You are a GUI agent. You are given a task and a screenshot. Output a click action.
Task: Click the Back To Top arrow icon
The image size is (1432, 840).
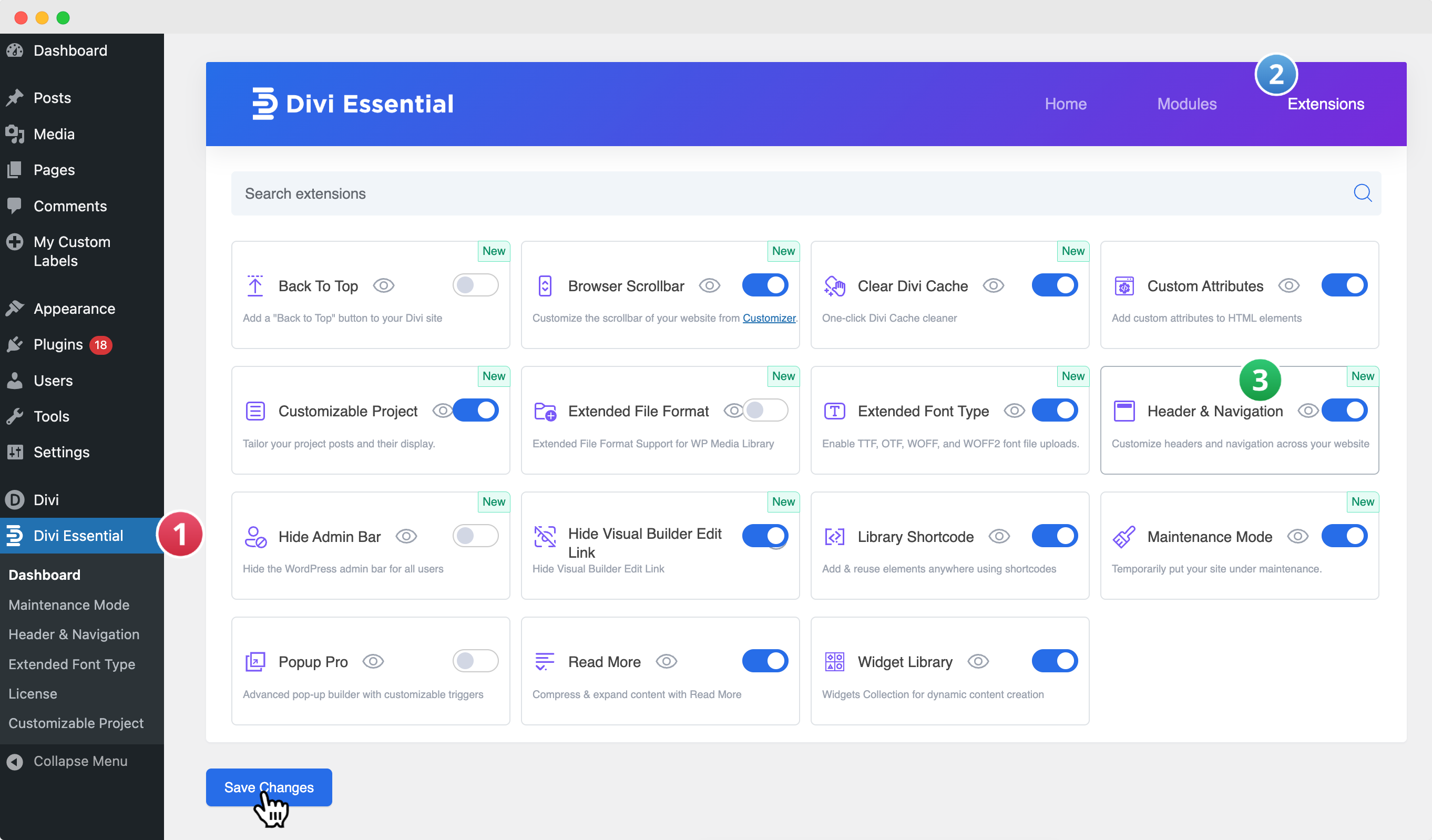[x=255, y=285]
